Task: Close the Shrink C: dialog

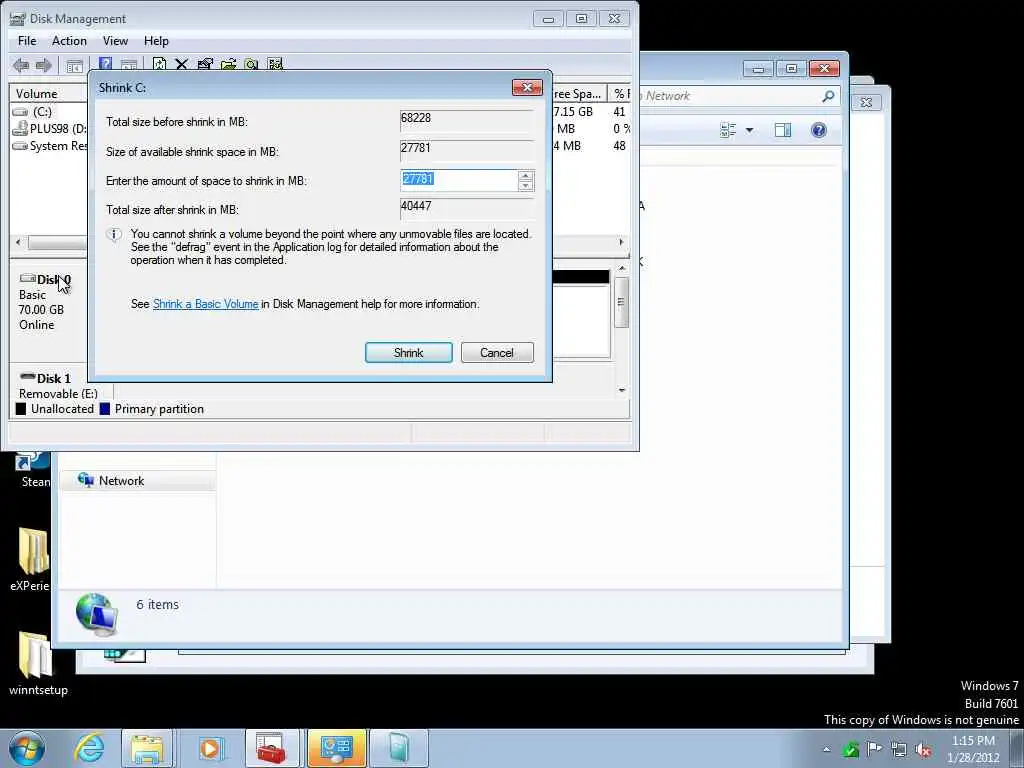Action: pos(527,88)
